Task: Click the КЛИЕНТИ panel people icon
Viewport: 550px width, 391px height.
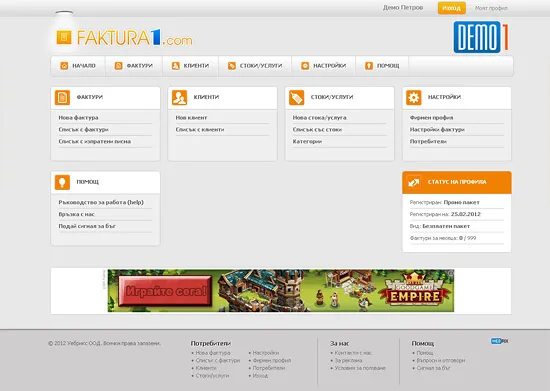Action: [180, 97]
